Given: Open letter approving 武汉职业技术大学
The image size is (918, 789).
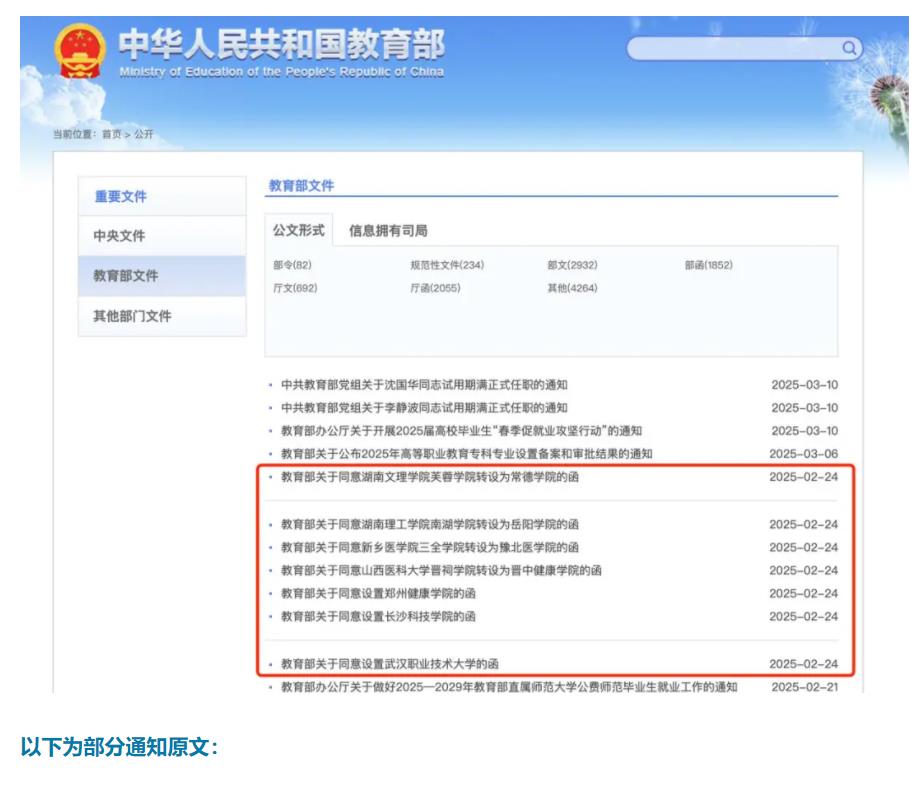Looking at the screenshot, I should coord(389,663).
